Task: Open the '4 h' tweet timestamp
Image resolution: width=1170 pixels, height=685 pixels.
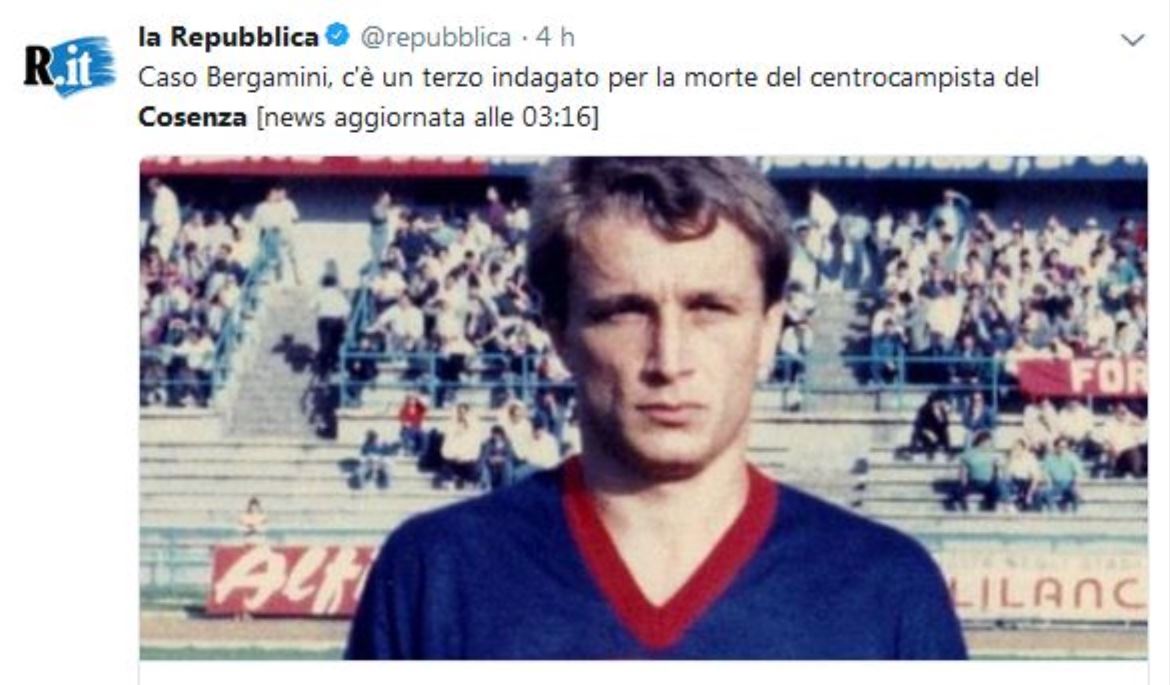Action: coord(555,37)
